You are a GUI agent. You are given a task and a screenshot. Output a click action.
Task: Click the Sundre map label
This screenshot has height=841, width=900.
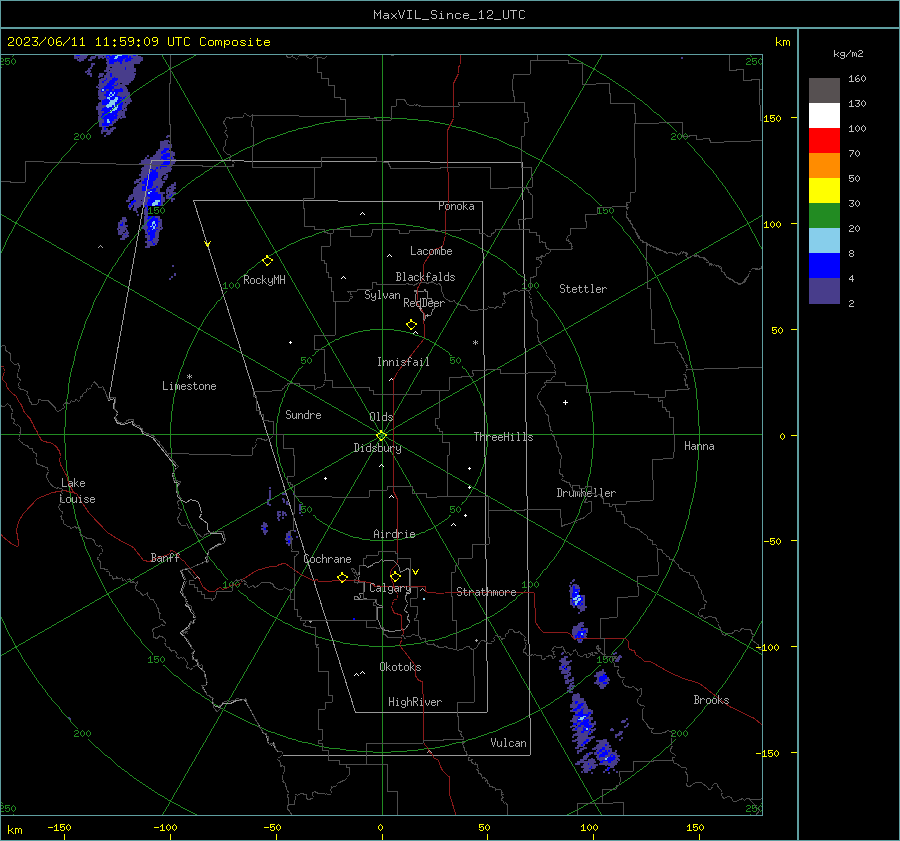tap(303, 415)
